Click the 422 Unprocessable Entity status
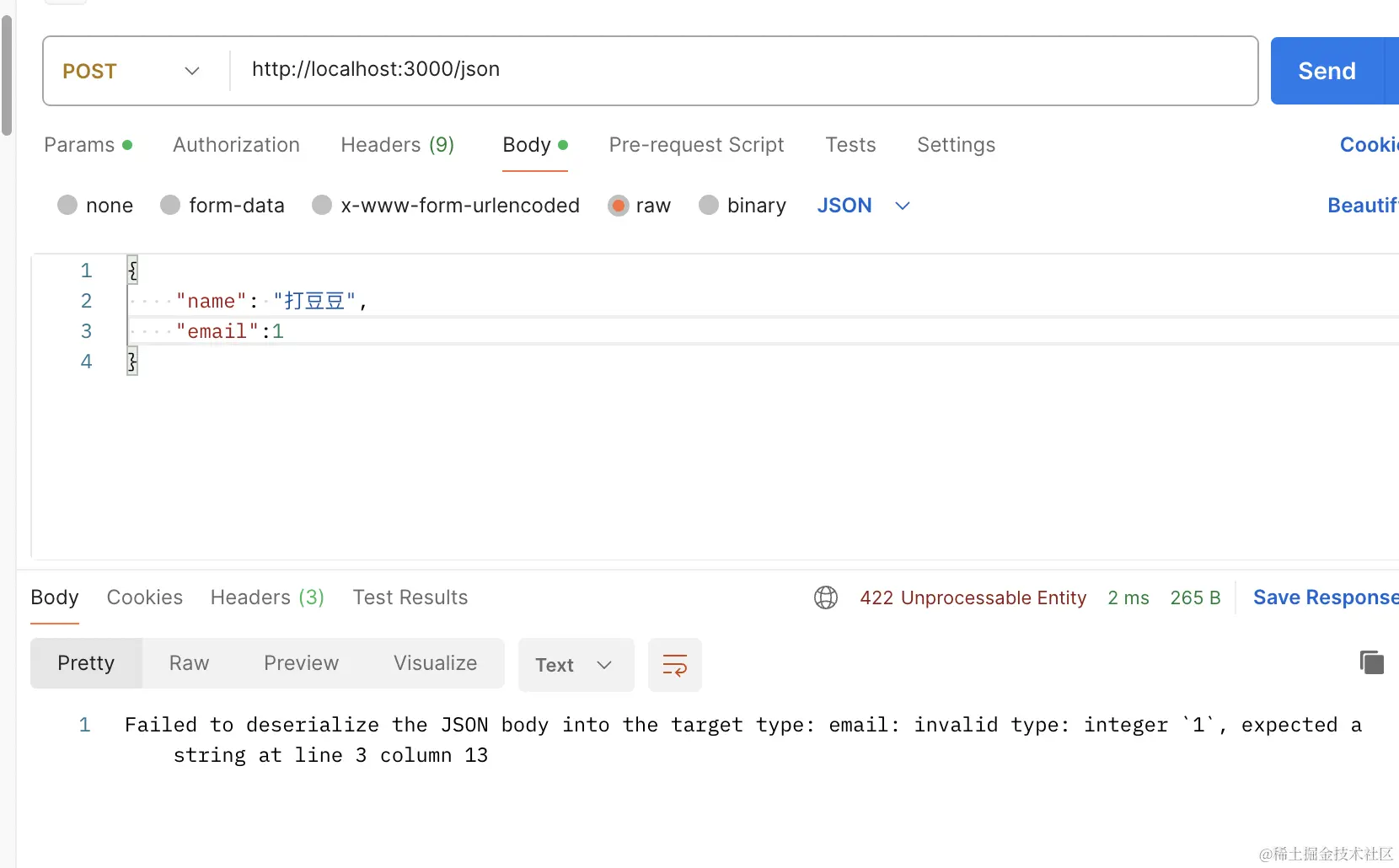Viewport: 1399px width, 868px height. click(x=973, y=597)
